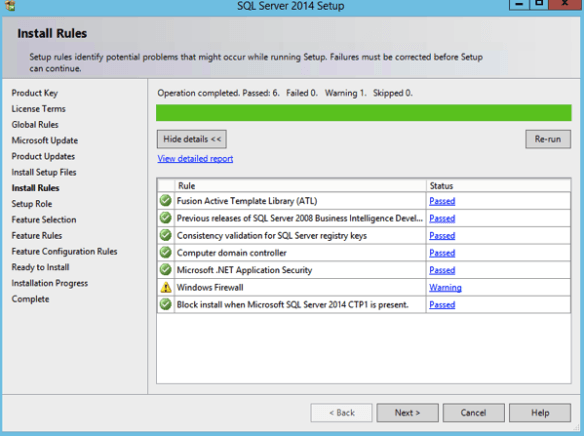Open setup Help

[540, 413]
